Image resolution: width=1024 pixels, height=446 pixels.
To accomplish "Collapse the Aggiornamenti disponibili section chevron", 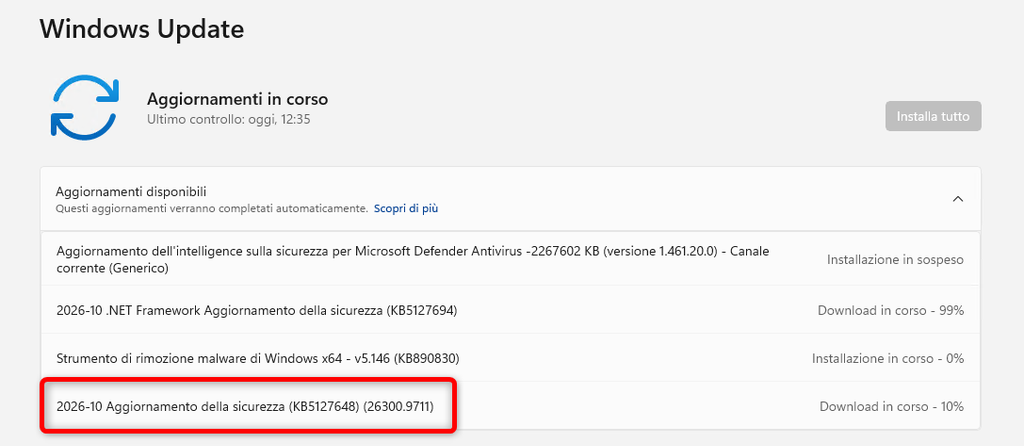I will click(957, 199).
